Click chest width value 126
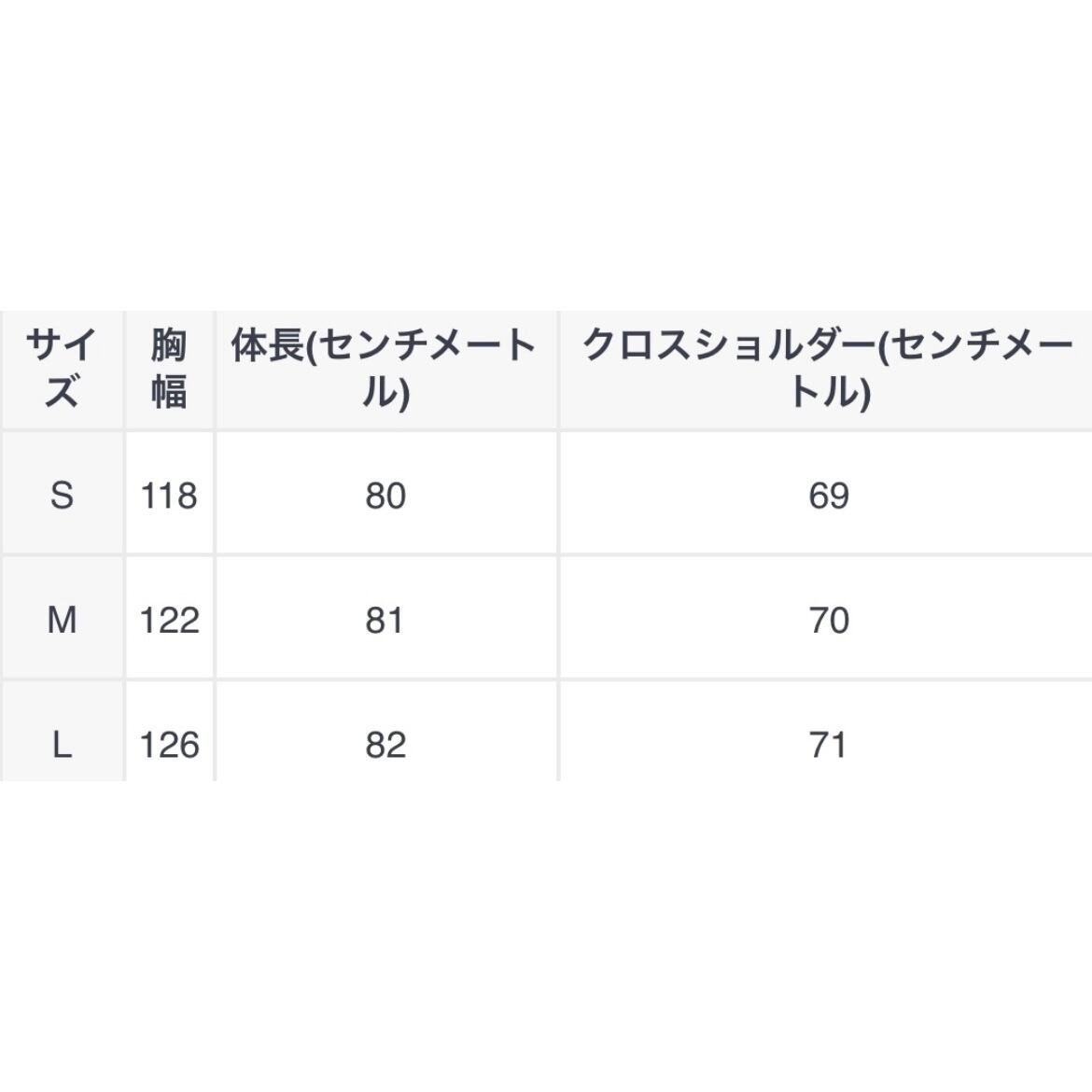The width and height of the screenshot is (1092, 1092). [x=169, y=745]
